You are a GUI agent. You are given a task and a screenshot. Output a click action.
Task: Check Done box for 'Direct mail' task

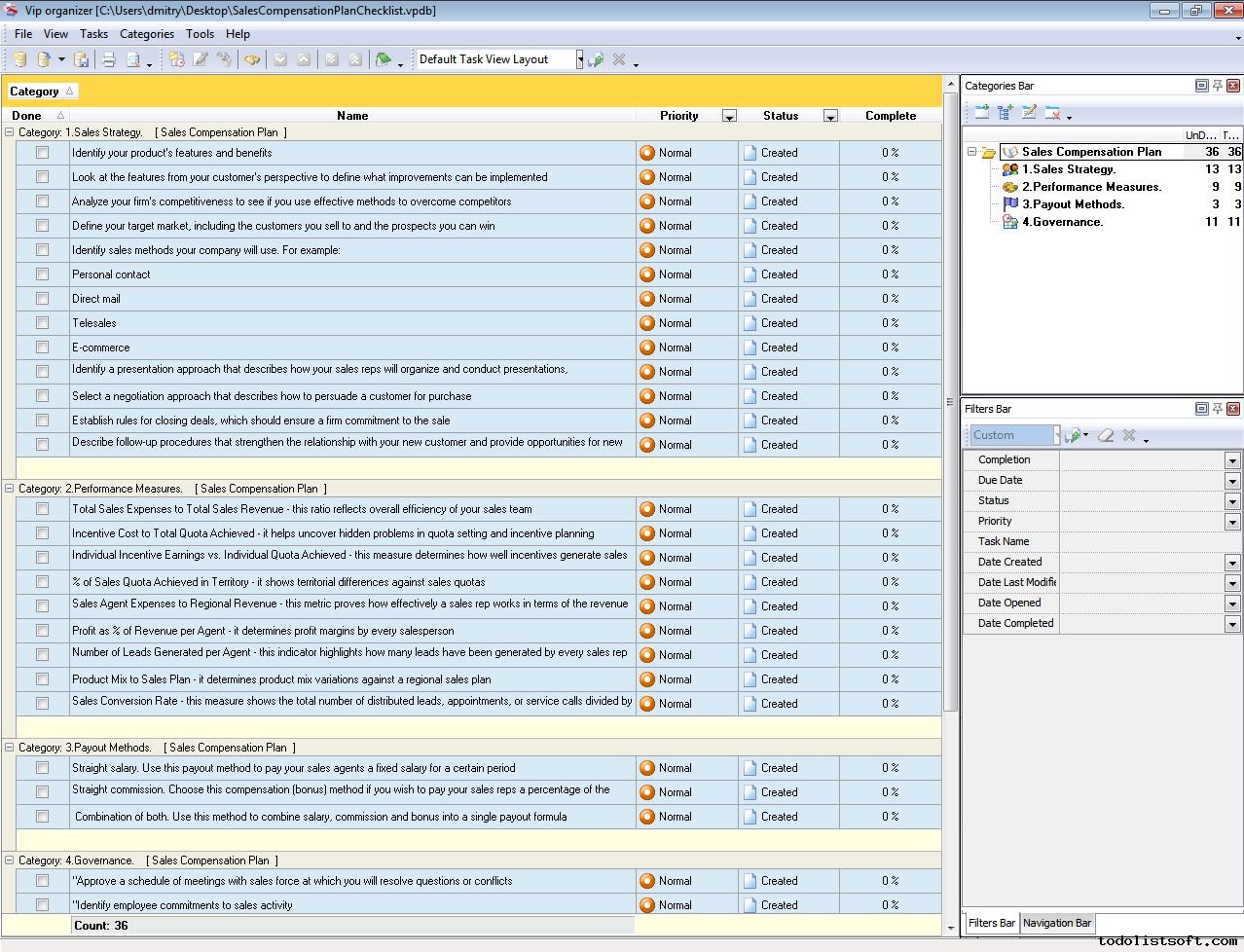point(42,299)
